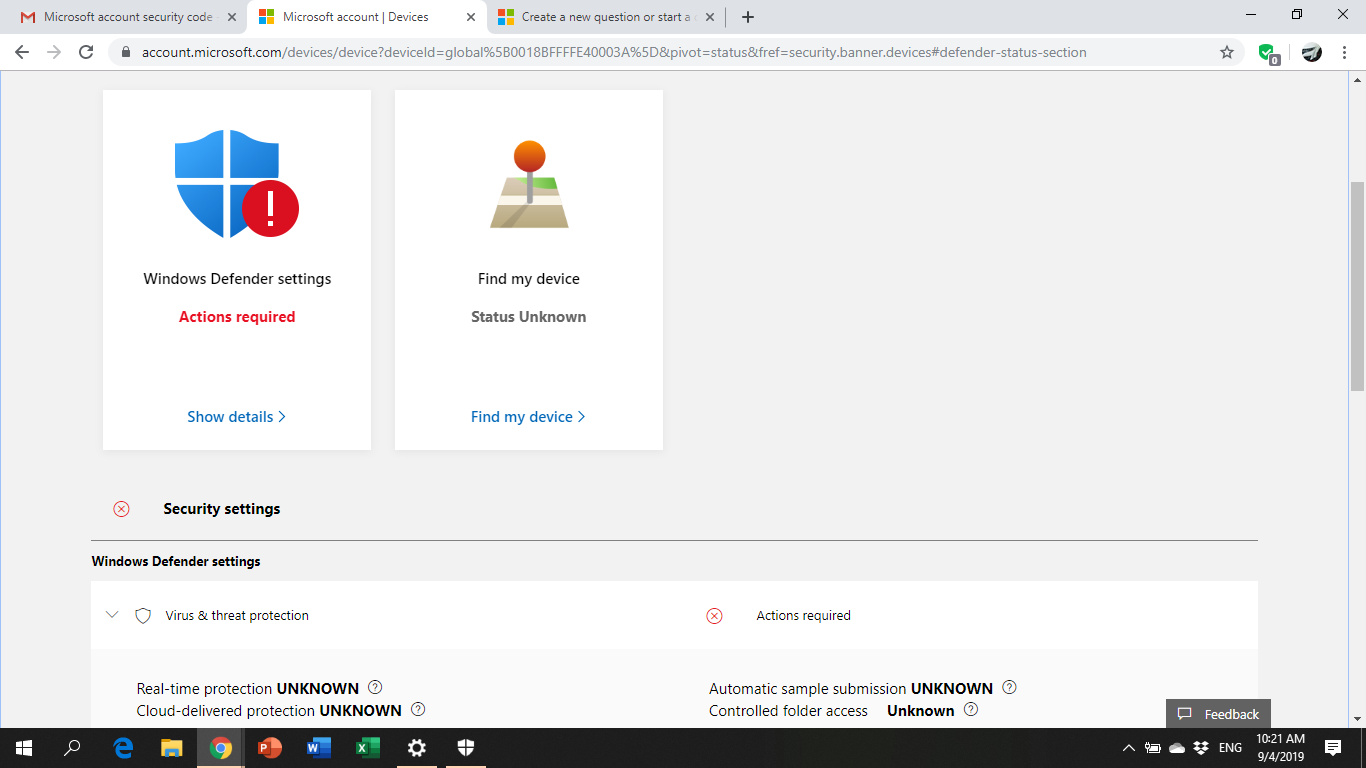Close the Gmail security code tab

click(x=232, y=17)
